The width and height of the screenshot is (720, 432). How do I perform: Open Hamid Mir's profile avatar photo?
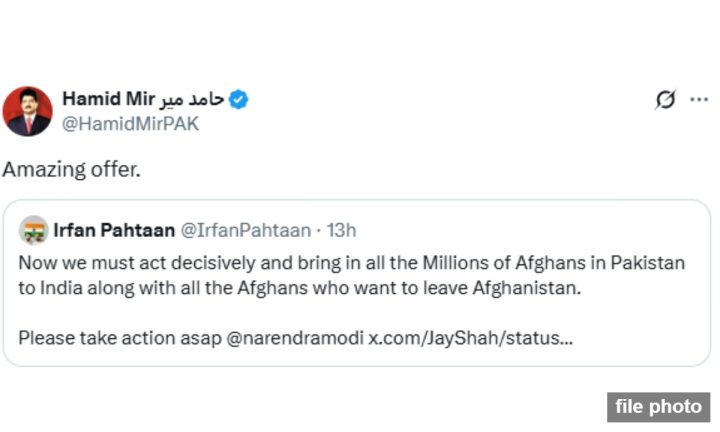(x=28, y=111)
